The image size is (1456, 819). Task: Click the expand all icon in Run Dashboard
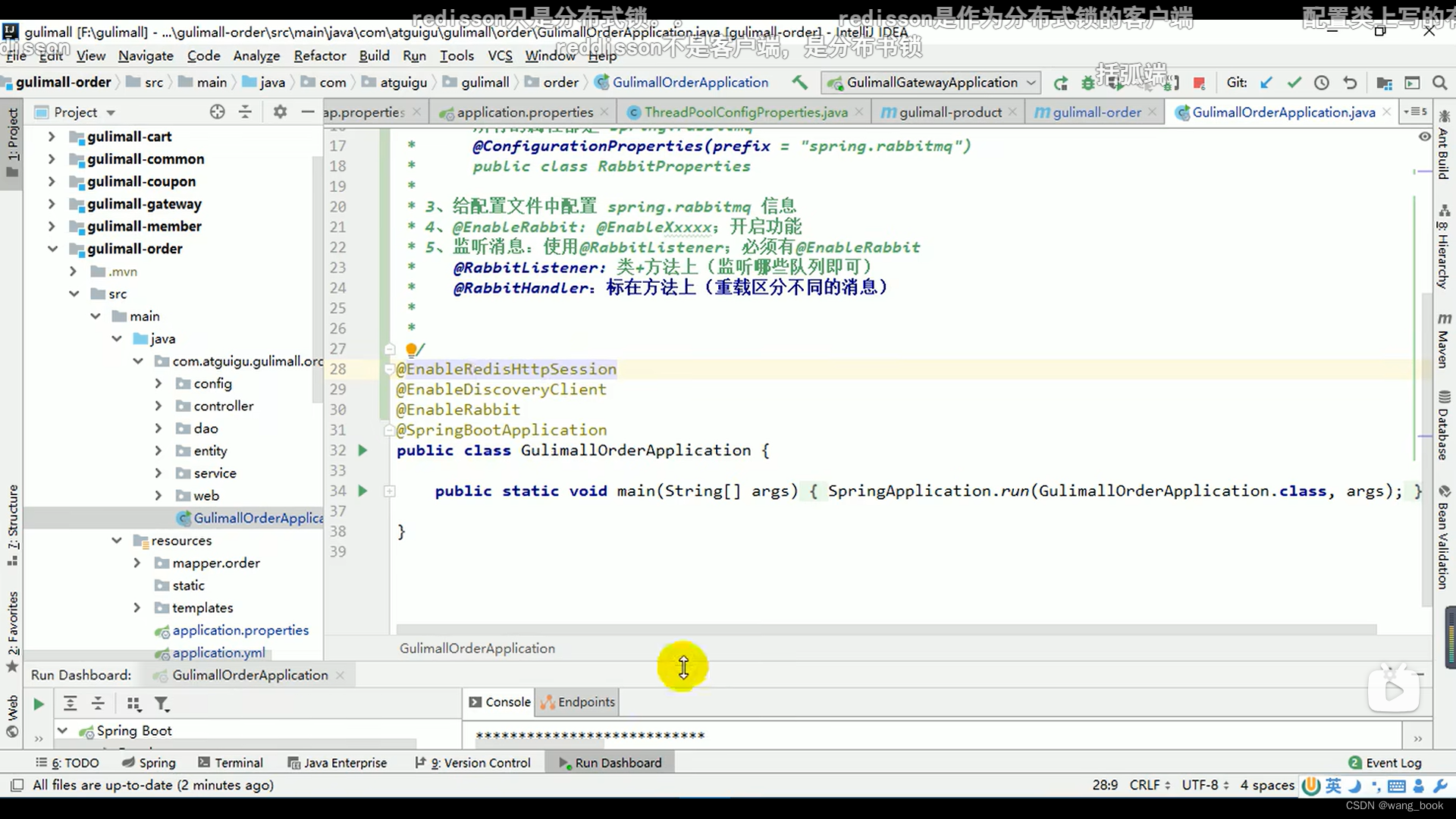[70, 704]
